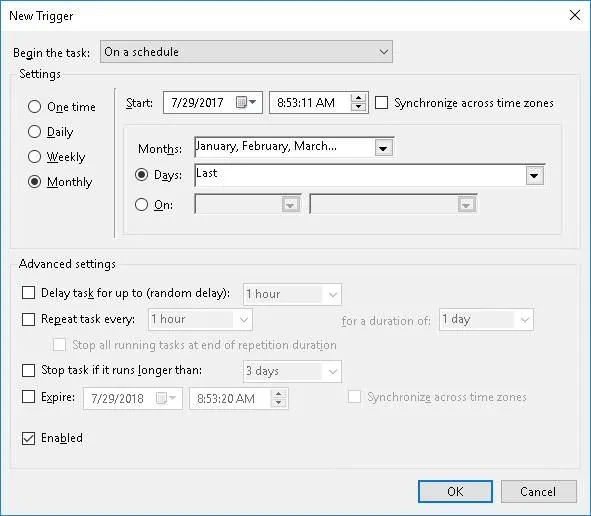This screenshot has height=516, width=591.
Task: Open the Begin the task dropdown
Action: coord(247,52)
